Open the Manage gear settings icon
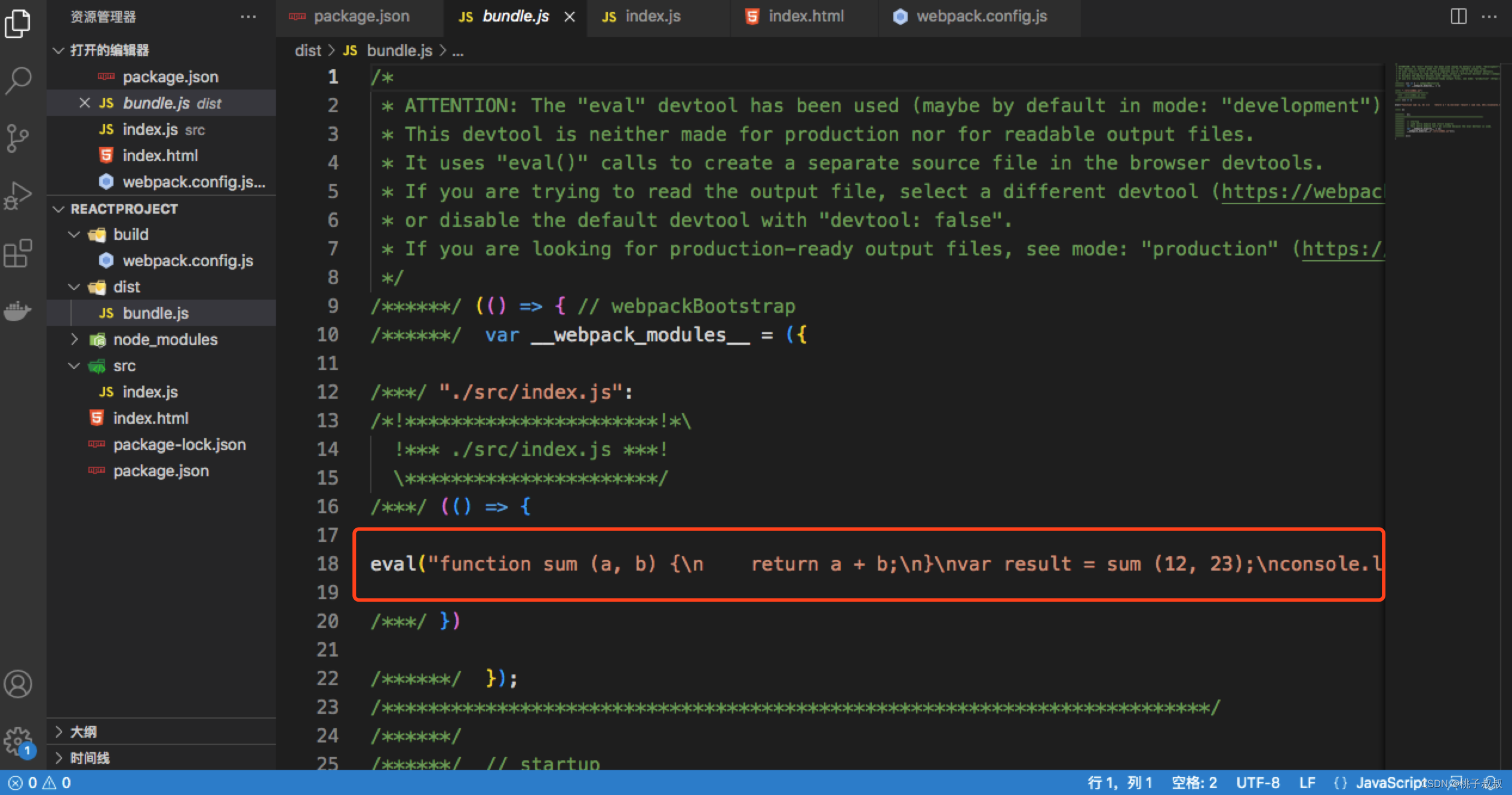1512x795 pixels. [x=18, y=741]
